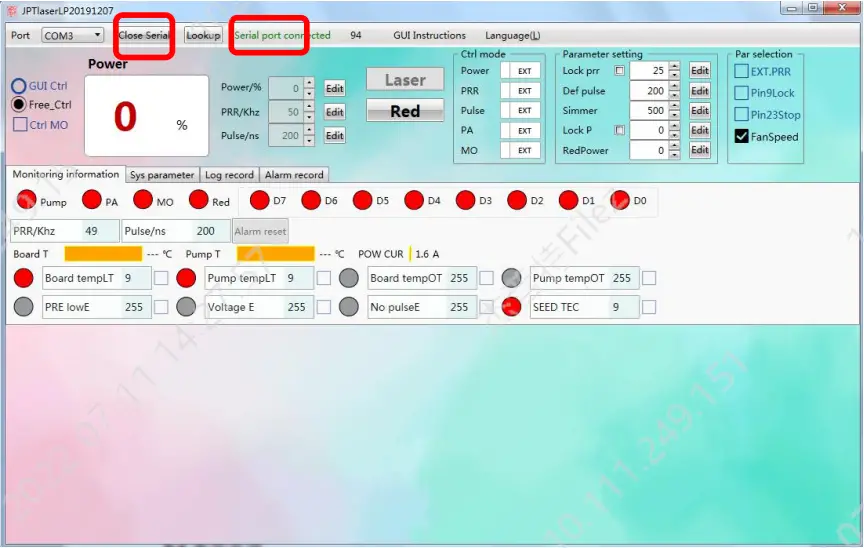864x548 pixels.
Task: Click the Board T orange temperature bar
Action: coord(103,254)
